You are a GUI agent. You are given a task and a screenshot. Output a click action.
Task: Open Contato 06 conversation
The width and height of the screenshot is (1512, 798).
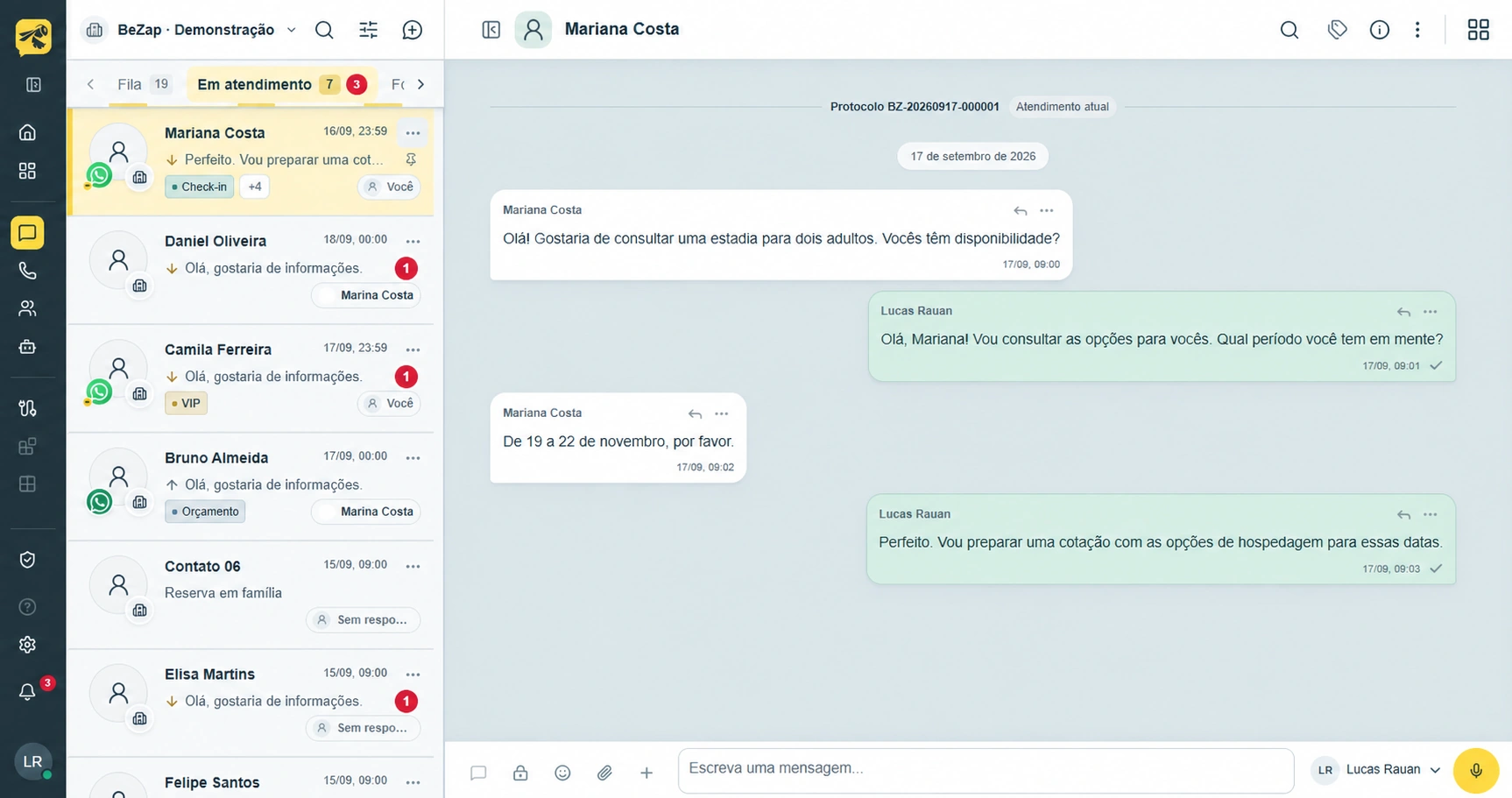pyautogui.click(x=251, y=595)
